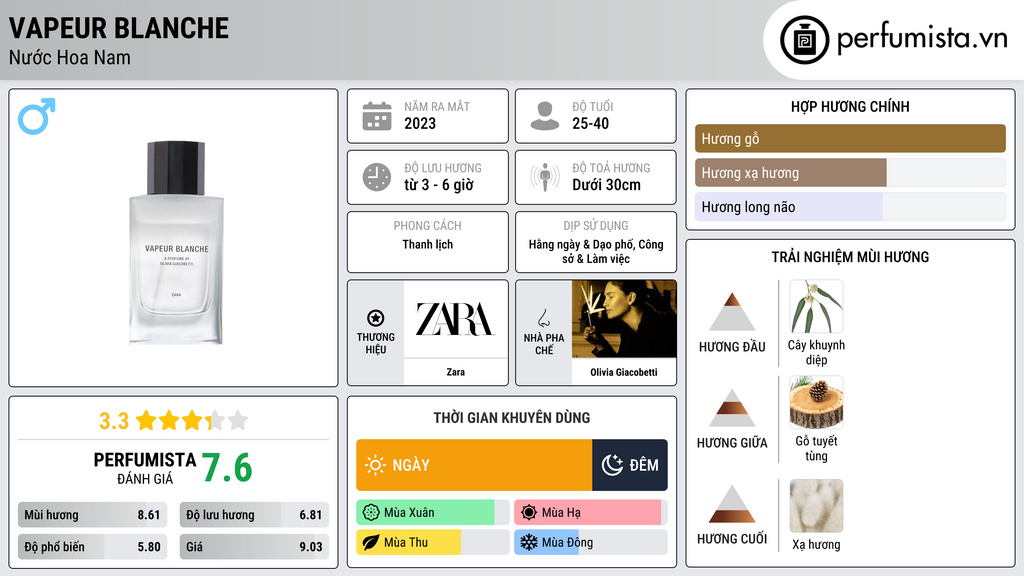Screen dimensions: 1024x576
Task: Click the blue male gender symbol icon
Action: pos(37,116)
